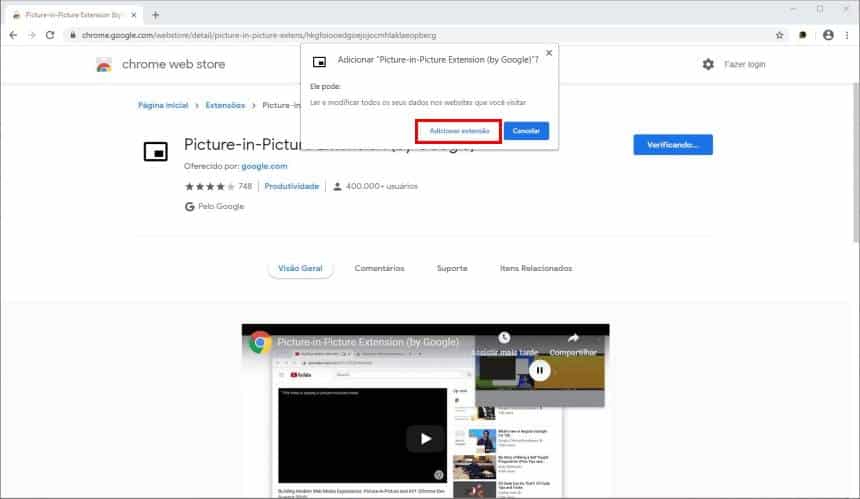Click the star rating next to 748
This screenshot has height=499, width=860.
pyautogui.click(x=210, y=186)
